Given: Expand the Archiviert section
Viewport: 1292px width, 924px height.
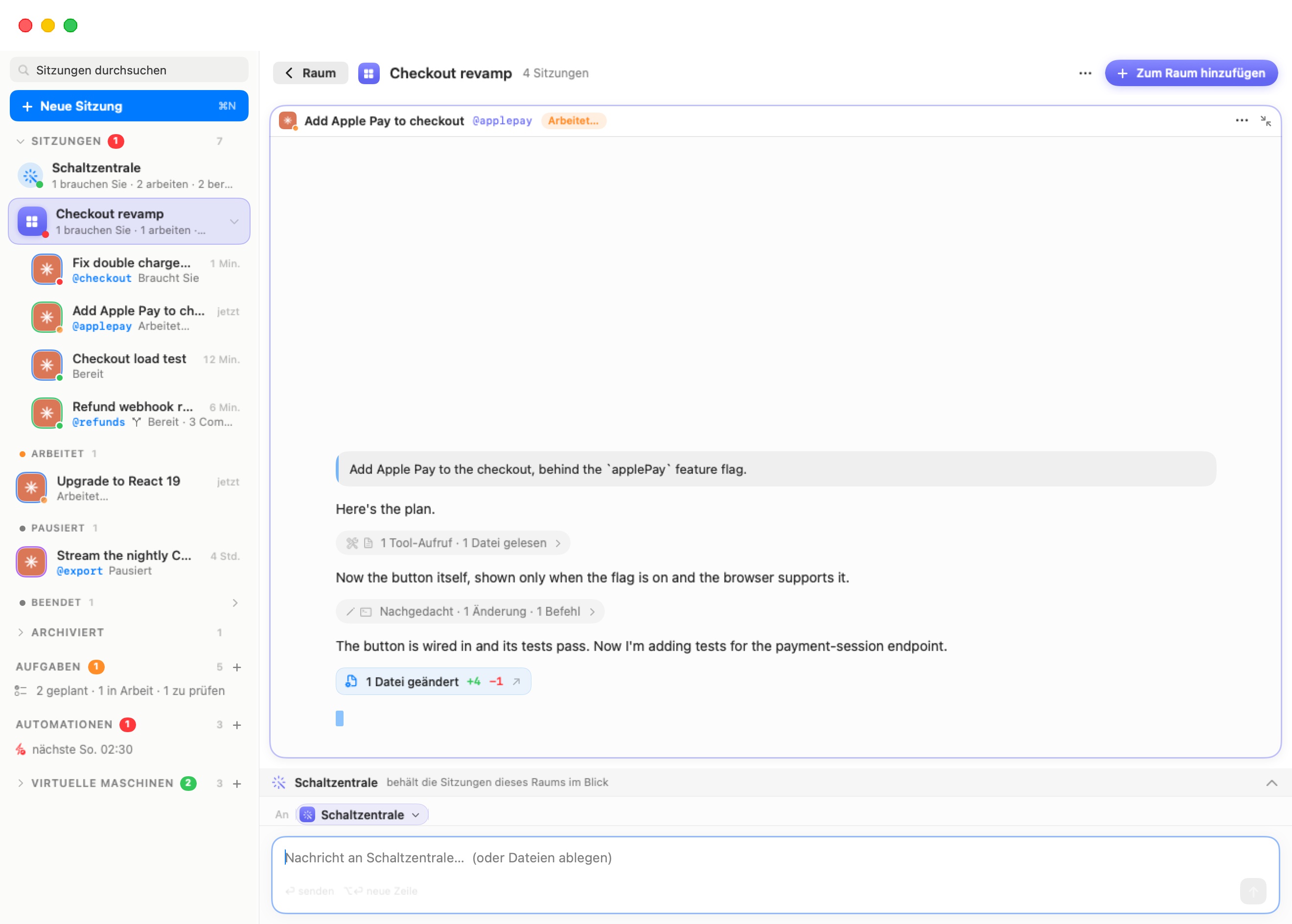Looking at the screenshot, I should 21,633.
